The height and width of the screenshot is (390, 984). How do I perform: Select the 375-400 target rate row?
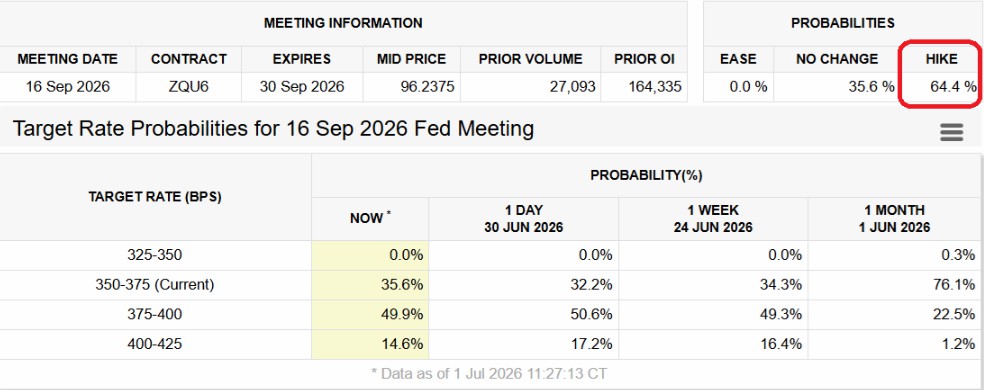(x=491, y=315)
